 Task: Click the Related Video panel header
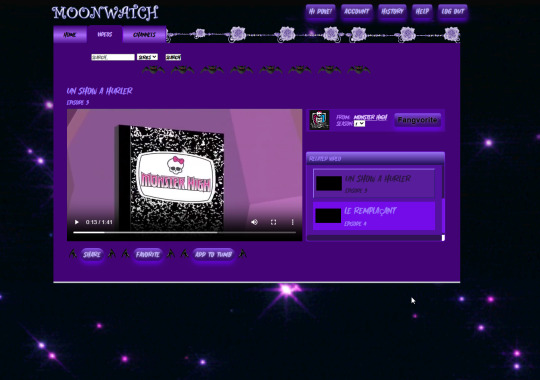point(375,158)
